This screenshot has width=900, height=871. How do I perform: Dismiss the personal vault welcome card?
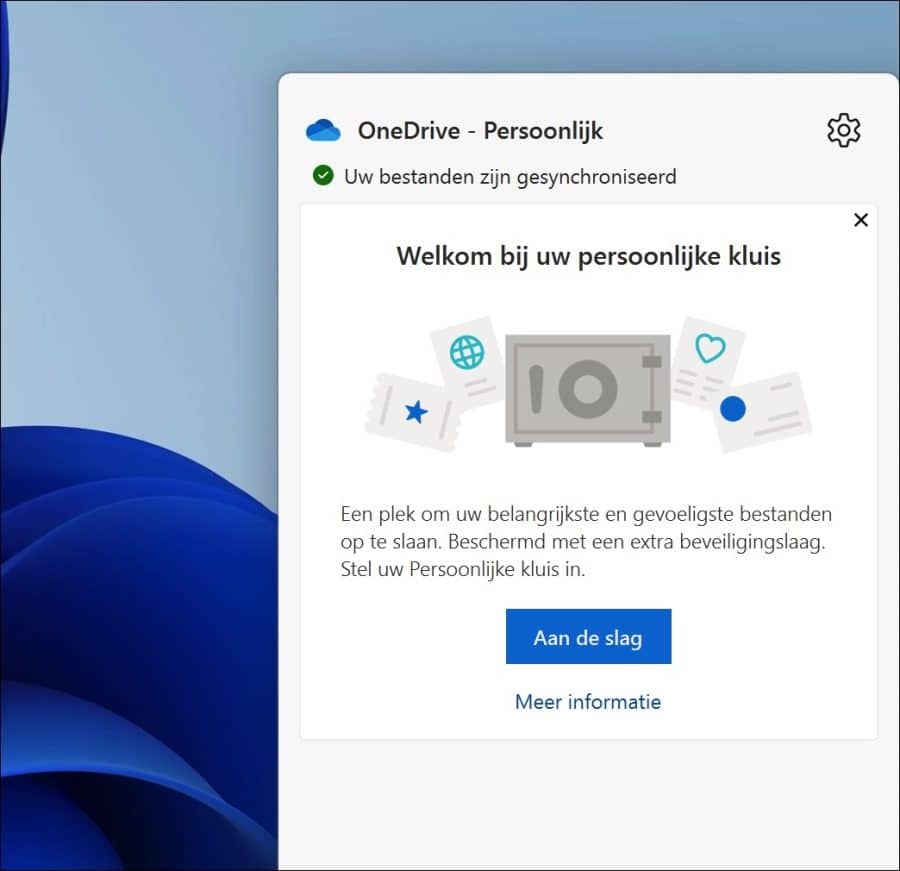coord(861,220)
